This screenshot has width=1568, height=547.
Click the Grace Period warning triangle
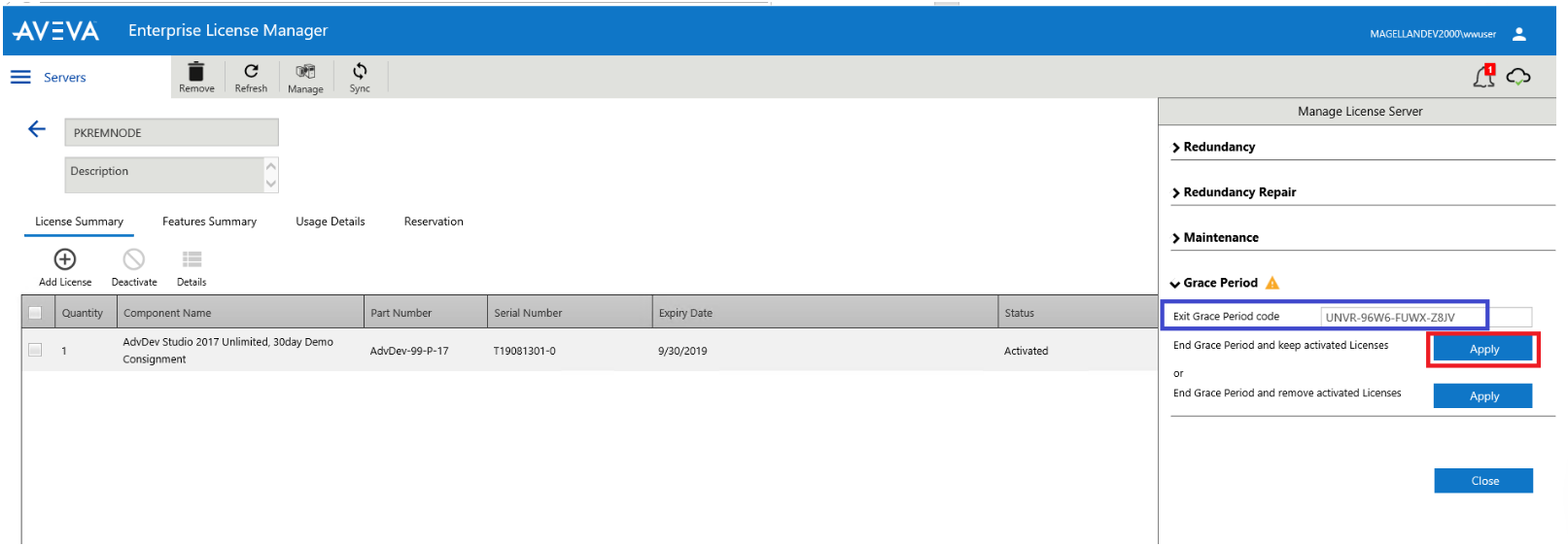[x=1272, y=283]
